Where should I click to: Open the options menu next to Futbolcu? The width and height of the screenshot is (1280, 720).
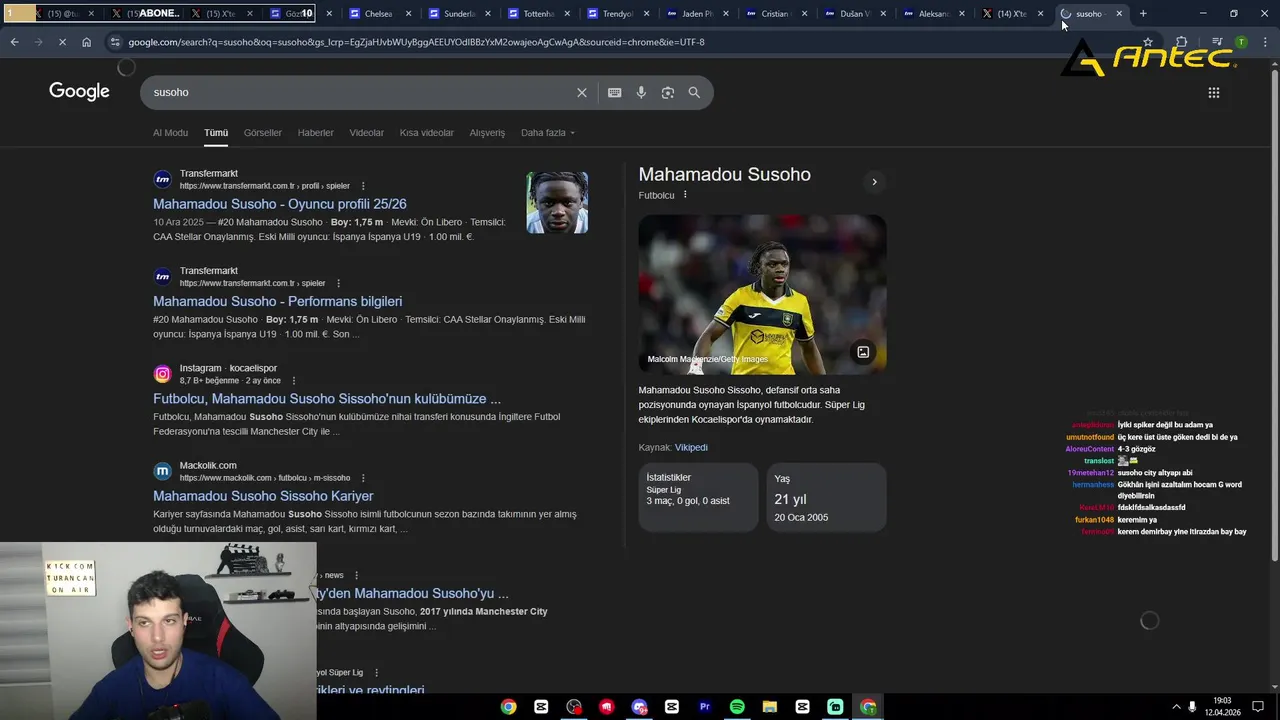pyautogui.click(x=685, y=195)
